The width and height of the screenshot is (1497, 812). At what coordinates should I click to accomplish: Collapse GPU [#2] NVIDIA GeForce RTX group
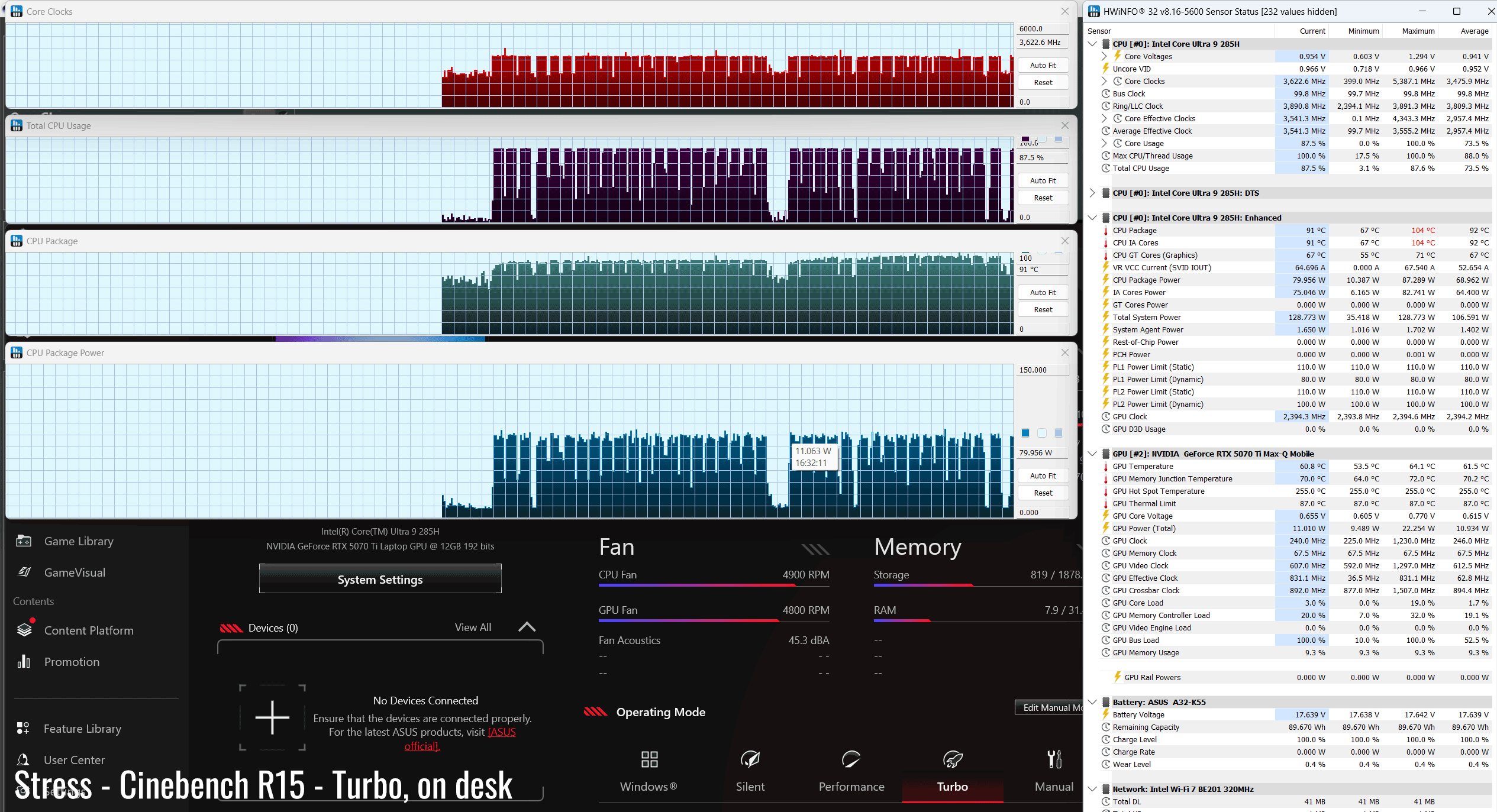(x=1092, y=454)
